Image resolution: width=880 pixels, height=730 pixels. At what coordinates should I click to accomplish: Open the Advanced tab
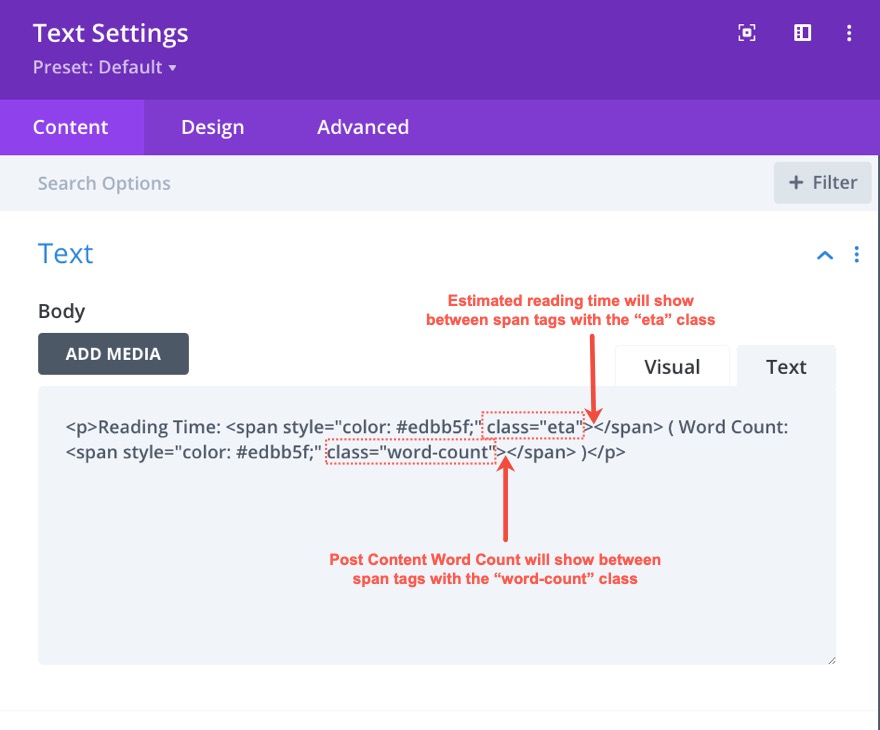(363, 127)
